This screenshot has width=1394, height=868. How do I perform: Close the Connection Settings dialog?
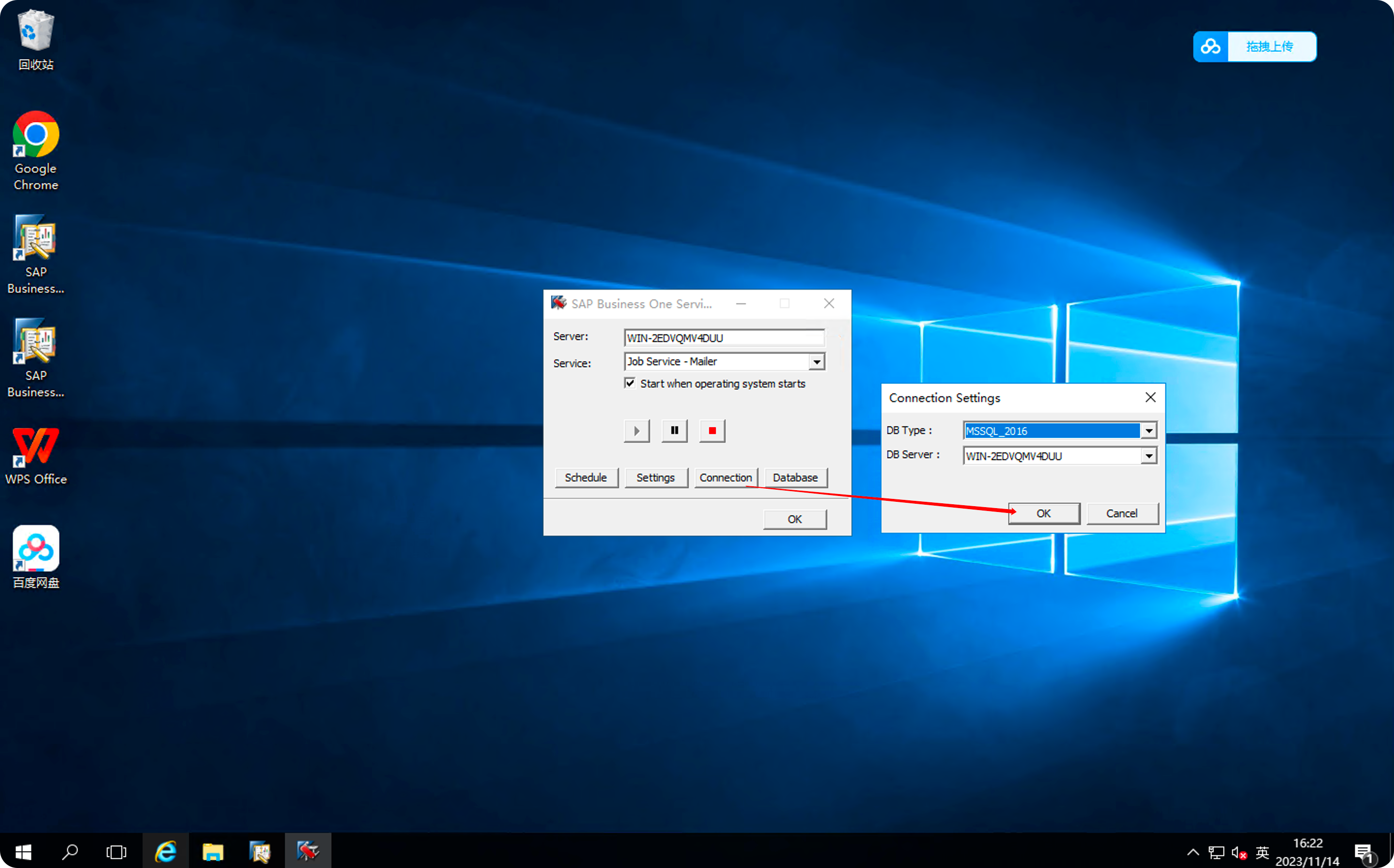tap(1150, 397)
